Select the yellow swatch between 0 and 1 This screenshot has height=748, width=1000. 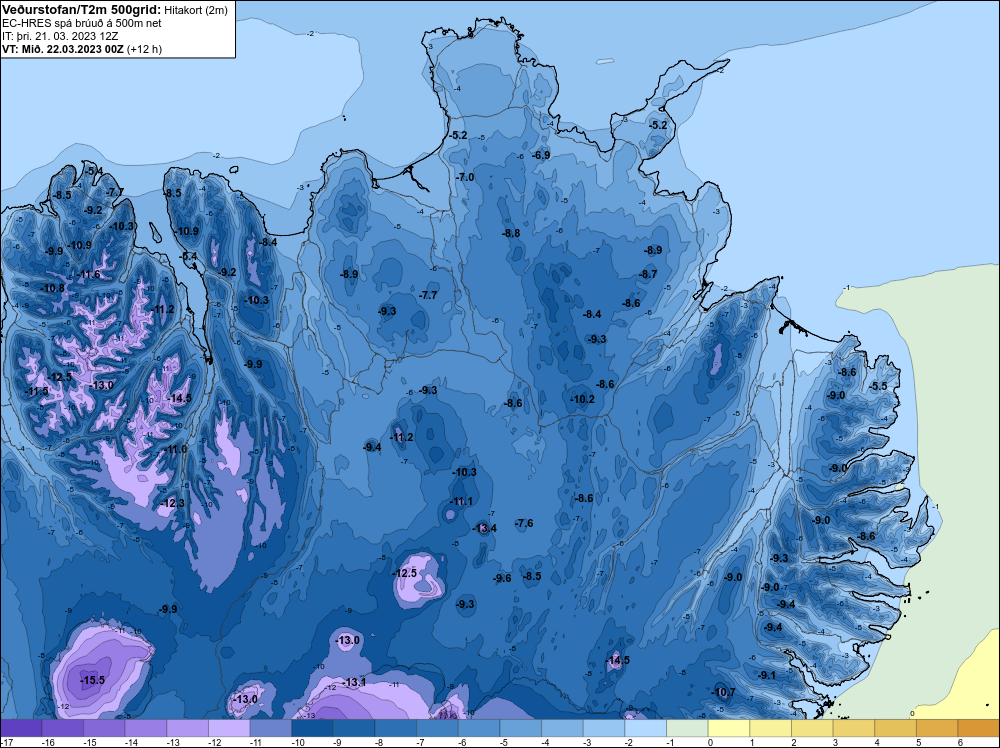729,728
